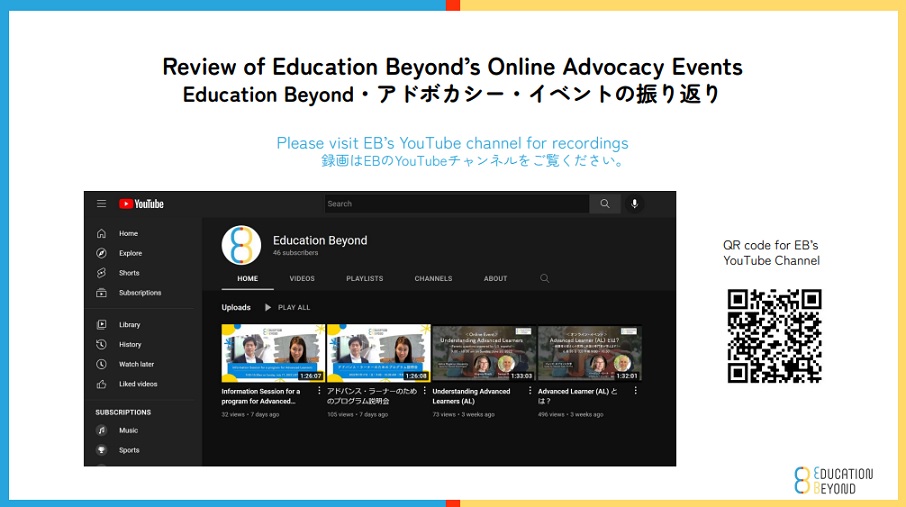Screen dimensions: 906x507
Task: Open options menu for Advanced Learner (AL) とは video
Action: (636, 391)
